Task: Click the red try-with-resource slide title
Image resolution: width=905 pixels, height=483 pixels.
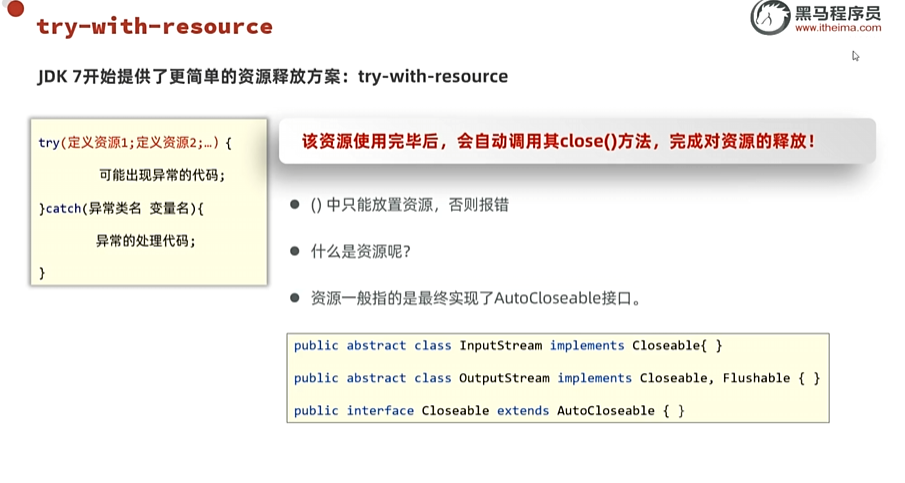Action: [154, 27]
